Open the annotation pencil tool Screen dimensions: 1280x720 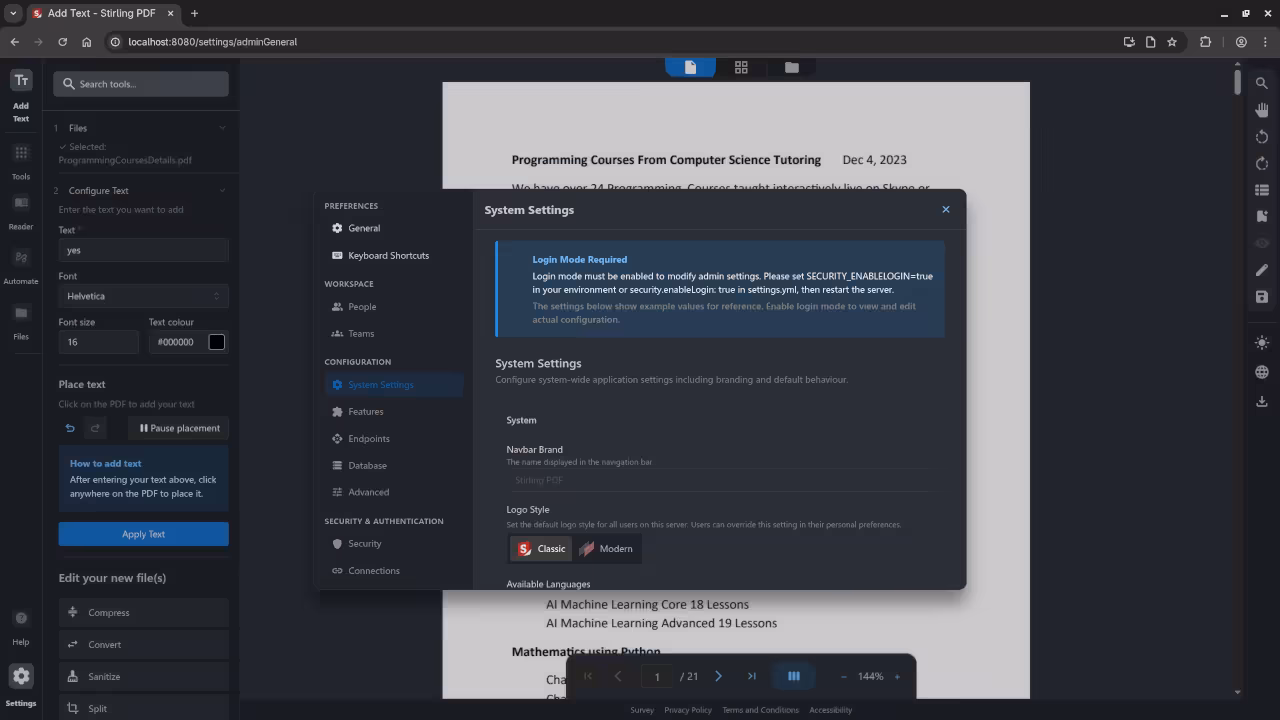coord(1262,270)
